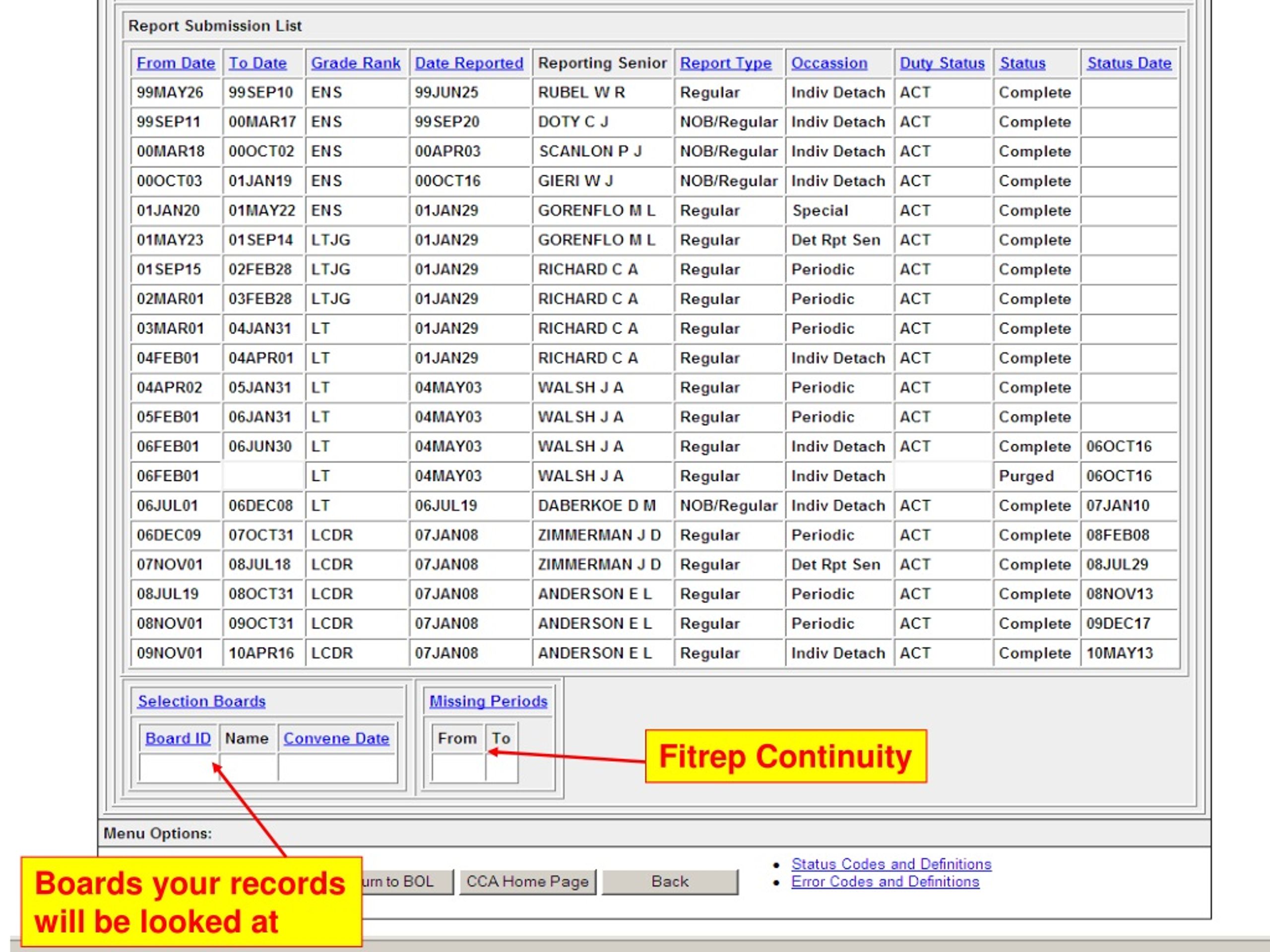Click the 02FEB28 to date cell
Screen dimensions: 1270x952
pos(263,269)
